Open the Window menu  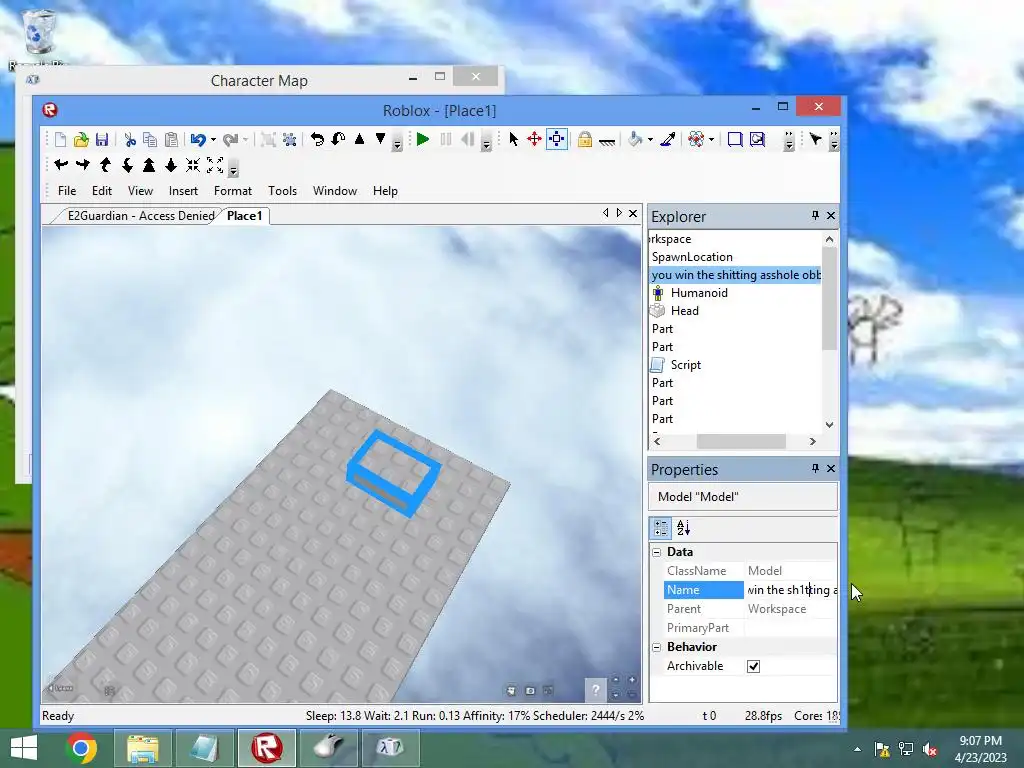[x=335, y=191]
